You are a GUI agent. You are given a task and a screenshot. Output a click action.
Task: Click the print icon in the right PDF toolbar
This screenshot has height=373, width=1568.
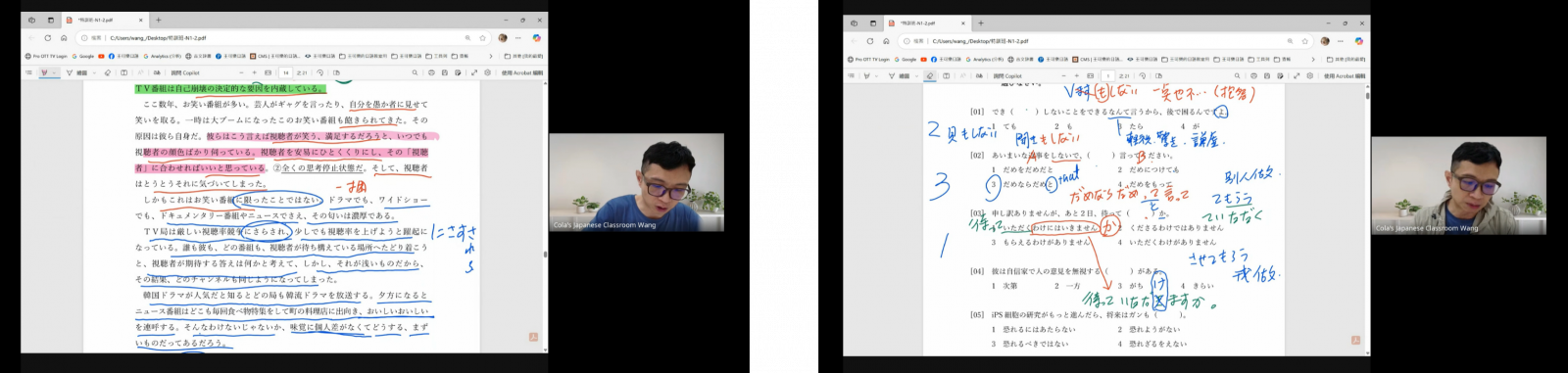[x=1253, y=75]
